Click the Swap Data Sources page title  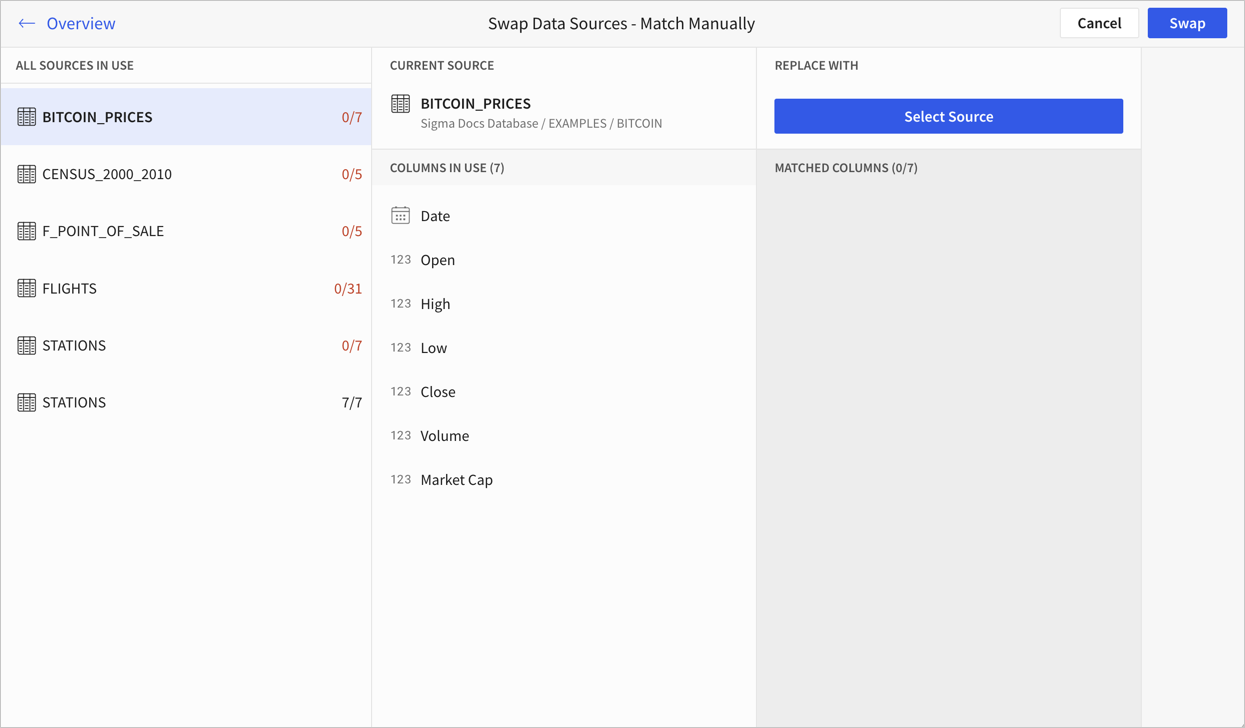[621, 23]
